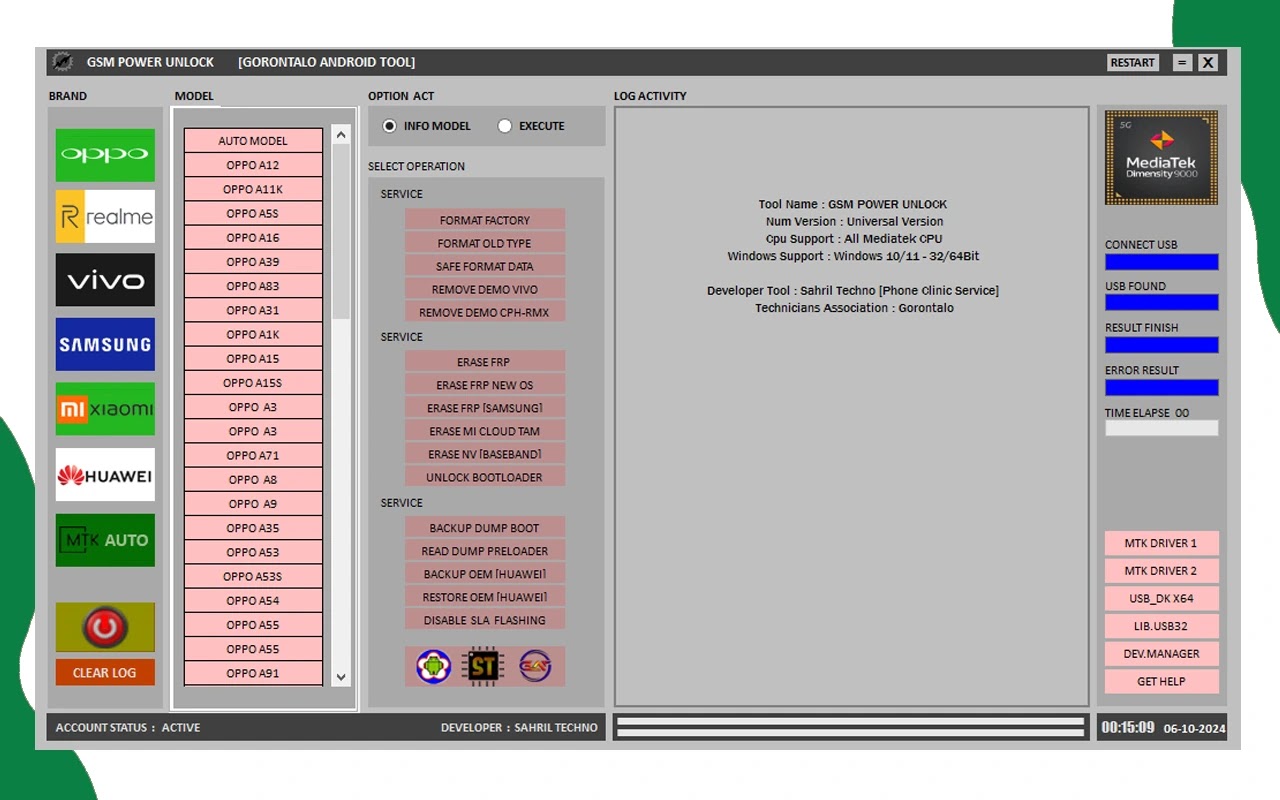1280x800 pixels.
Task: Open the MTK AUTO brand option
Action: [105, 540]
